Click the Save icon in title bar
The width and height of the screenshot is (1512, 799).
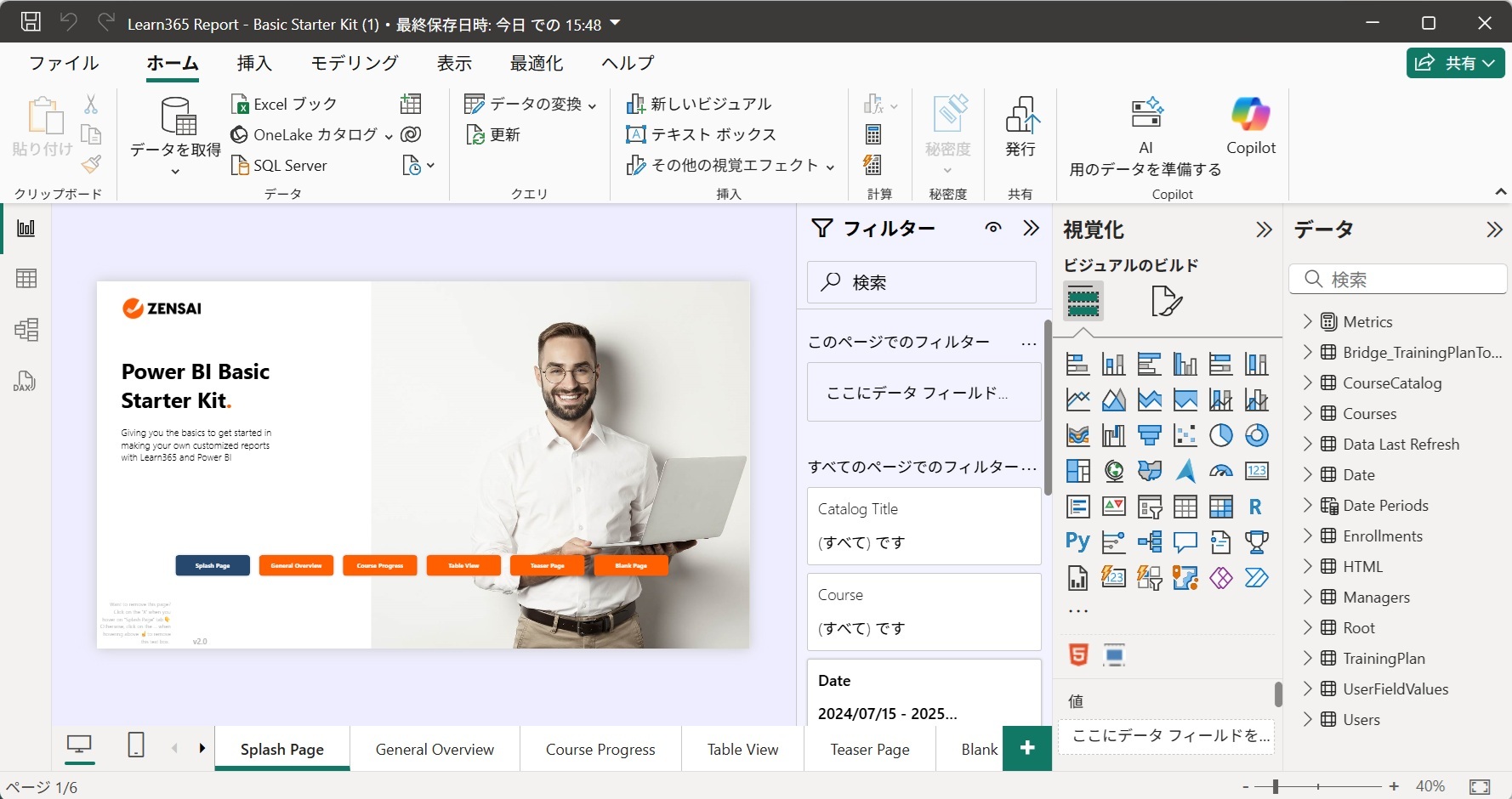pyautogui.click(x=31, y=22)
